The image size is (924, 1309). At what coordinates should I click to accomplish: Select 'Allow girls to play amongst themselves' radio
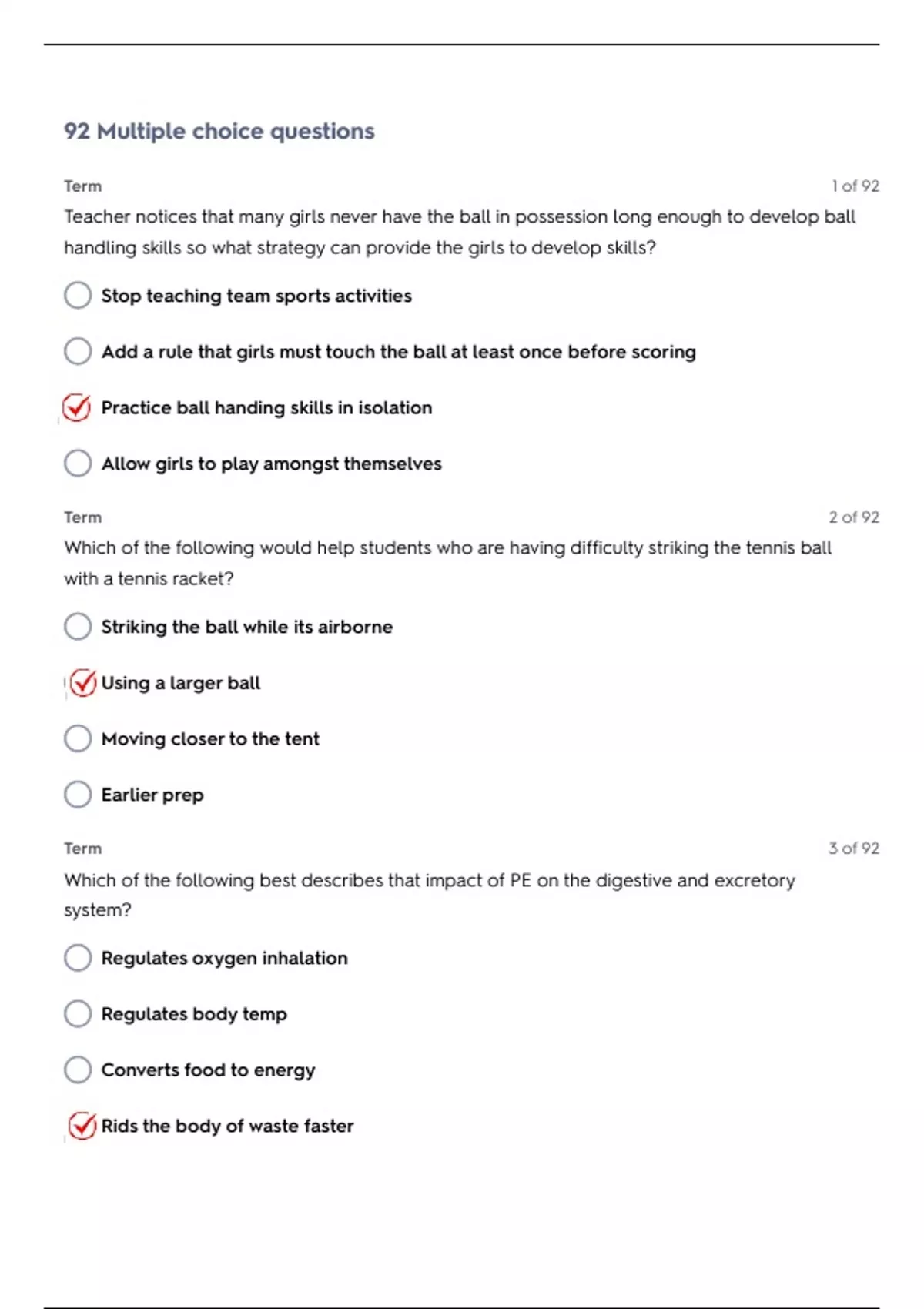[78, 464]
